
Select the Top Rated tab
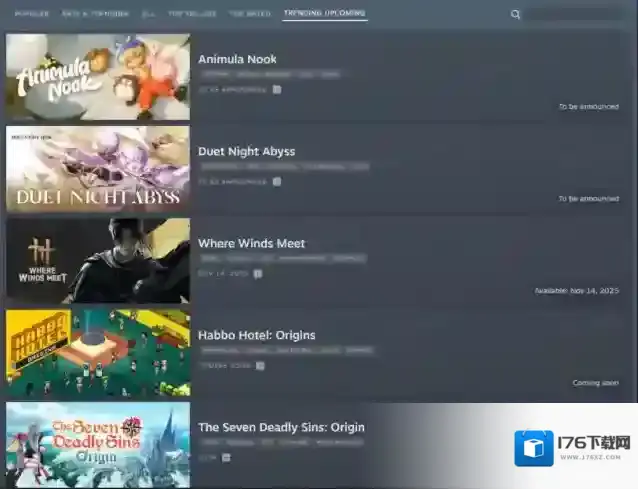pos(250,15)
